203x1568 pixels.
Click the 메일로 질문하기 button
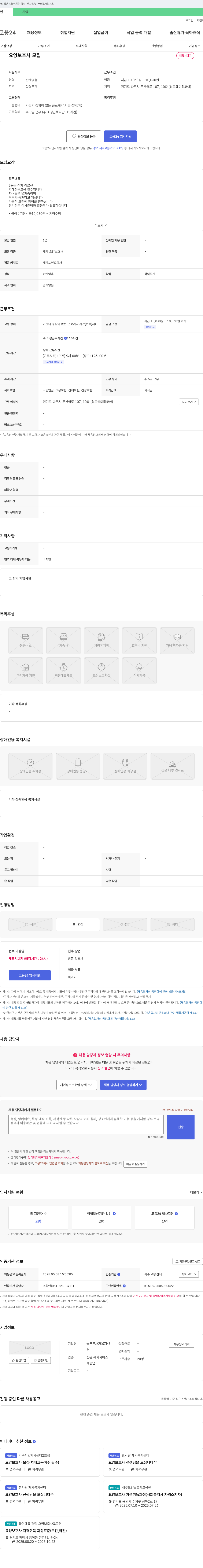click(135, 1164)
